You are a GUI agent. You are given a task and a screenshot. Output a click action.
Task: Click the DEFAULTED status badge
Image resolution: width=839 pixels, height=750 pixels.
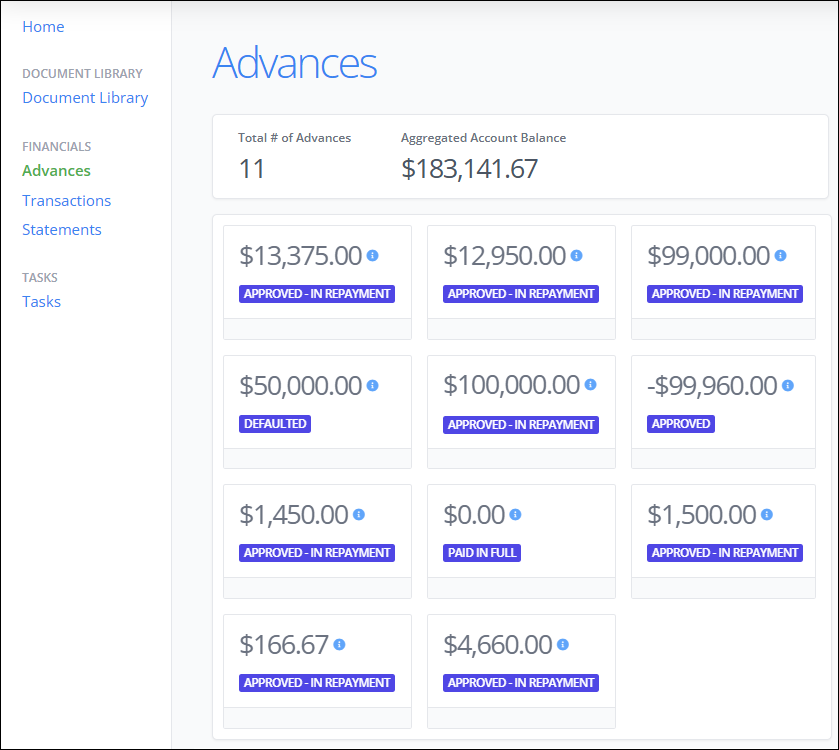tap(275, 424)
